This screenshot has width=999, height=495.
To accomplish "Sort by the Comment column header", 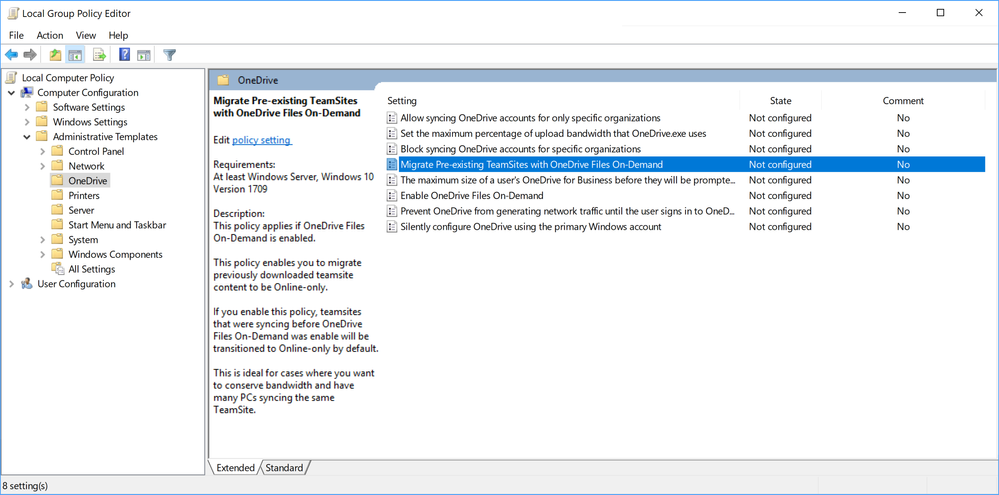I will 903,101.
